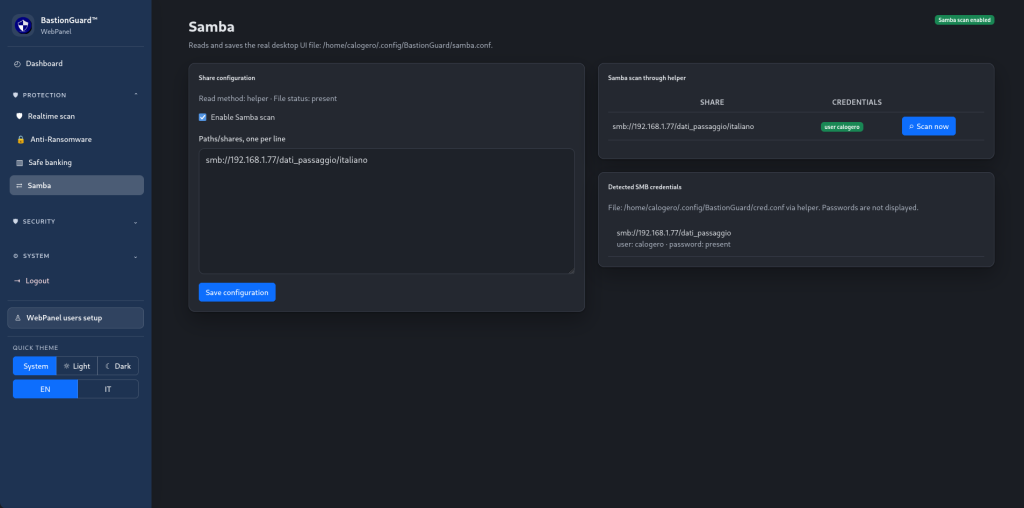The width and height of the screenshot is (1024, 508).
Task: Click the Security section shield icon
Action: click(16, 221)
